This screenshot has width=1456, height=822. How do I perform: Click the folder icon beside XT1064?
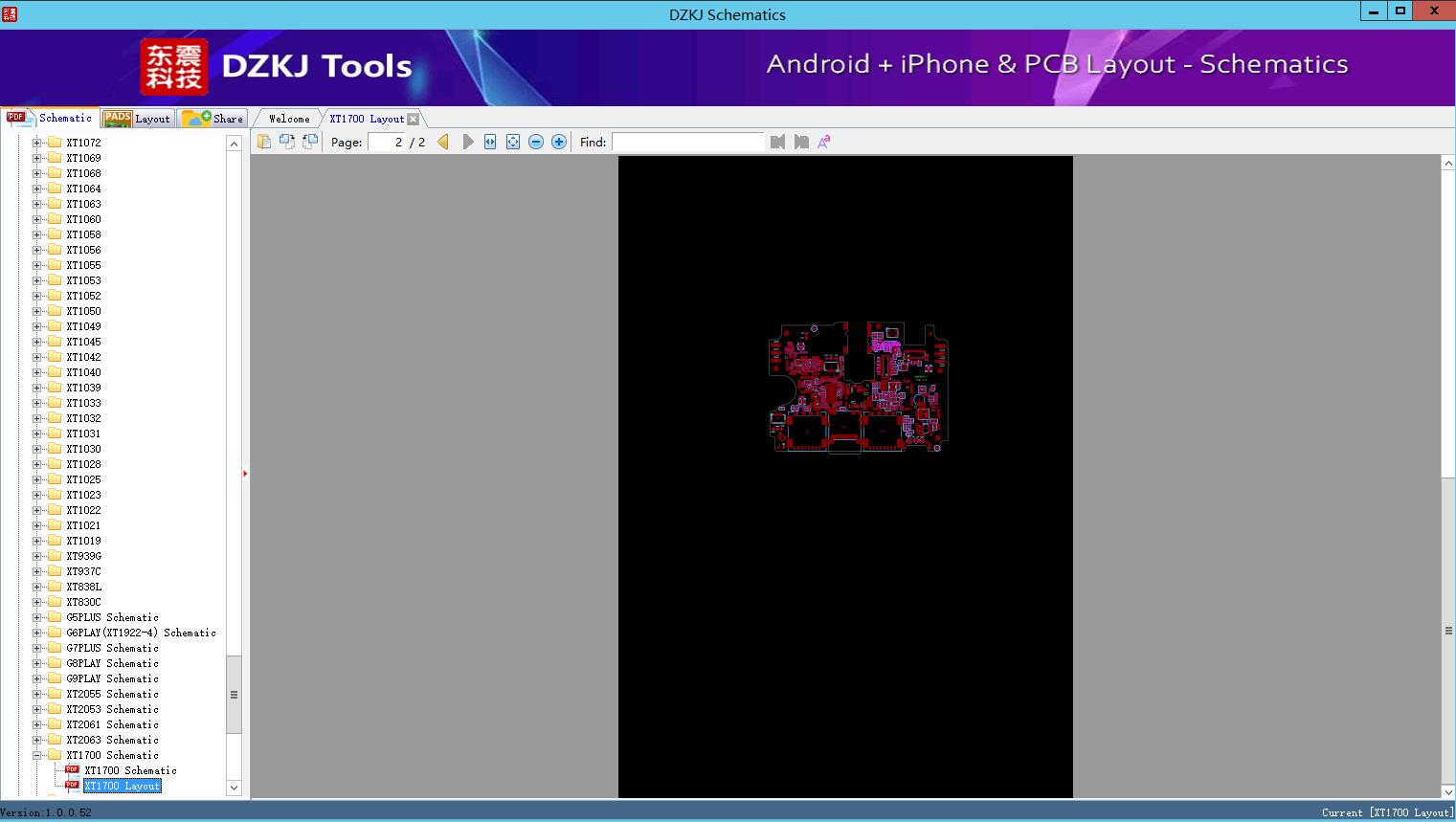pos(55,189)
